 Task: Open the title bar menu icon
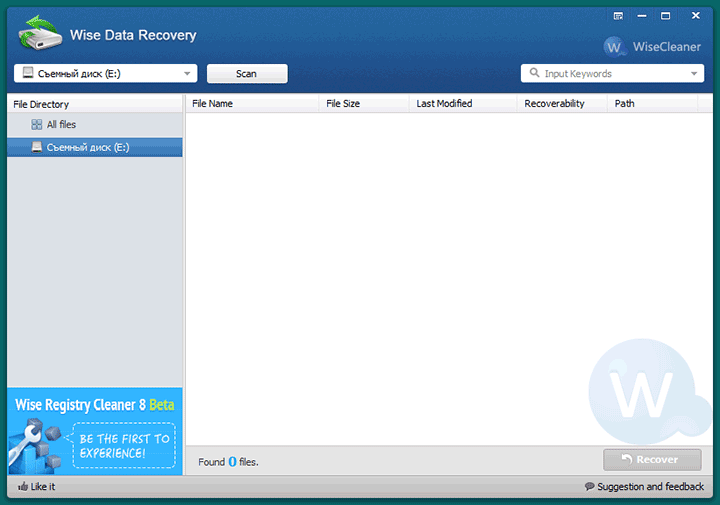[619, 16]
